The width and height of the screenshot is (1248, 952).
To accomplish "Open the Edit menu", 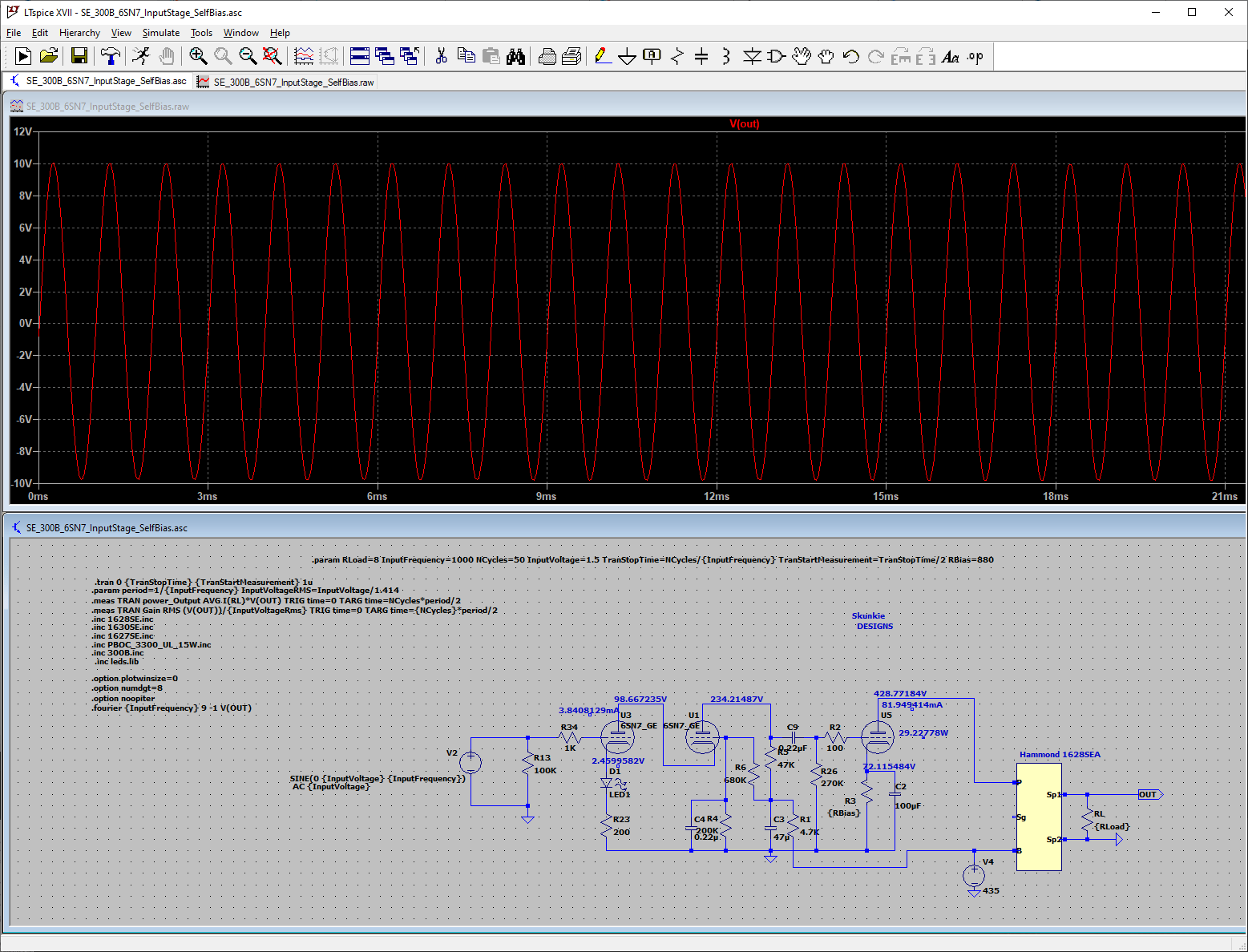I will 40,33.
